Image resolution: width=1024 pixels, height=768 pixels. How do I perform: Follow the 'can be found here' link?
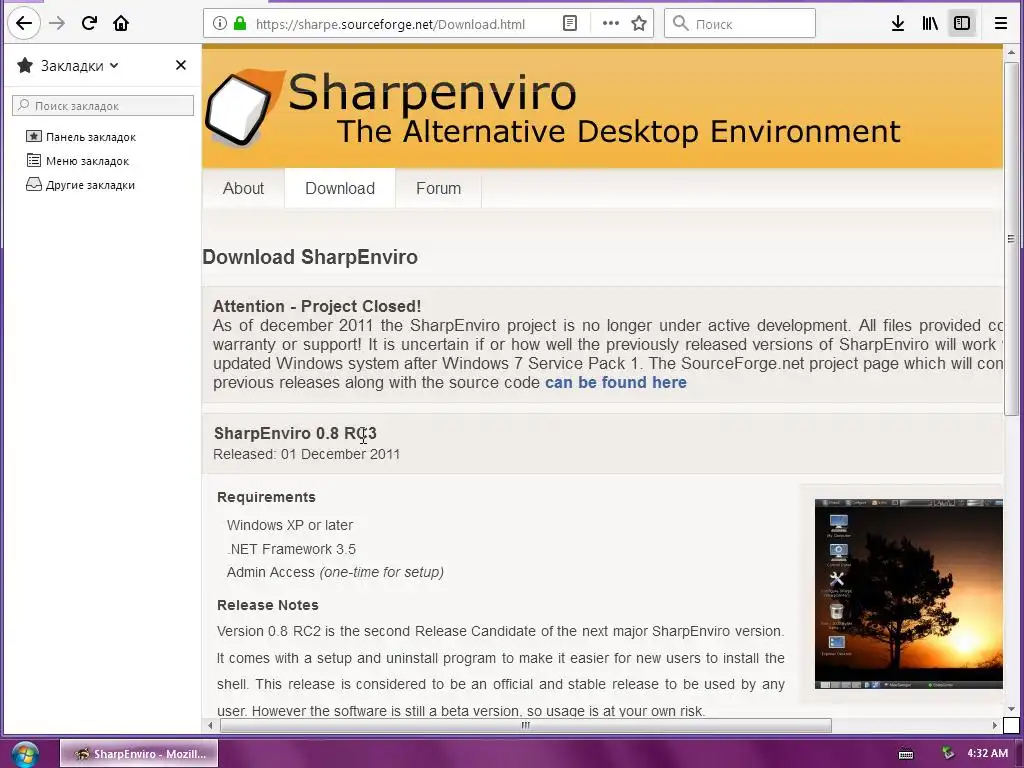(616, 382)
